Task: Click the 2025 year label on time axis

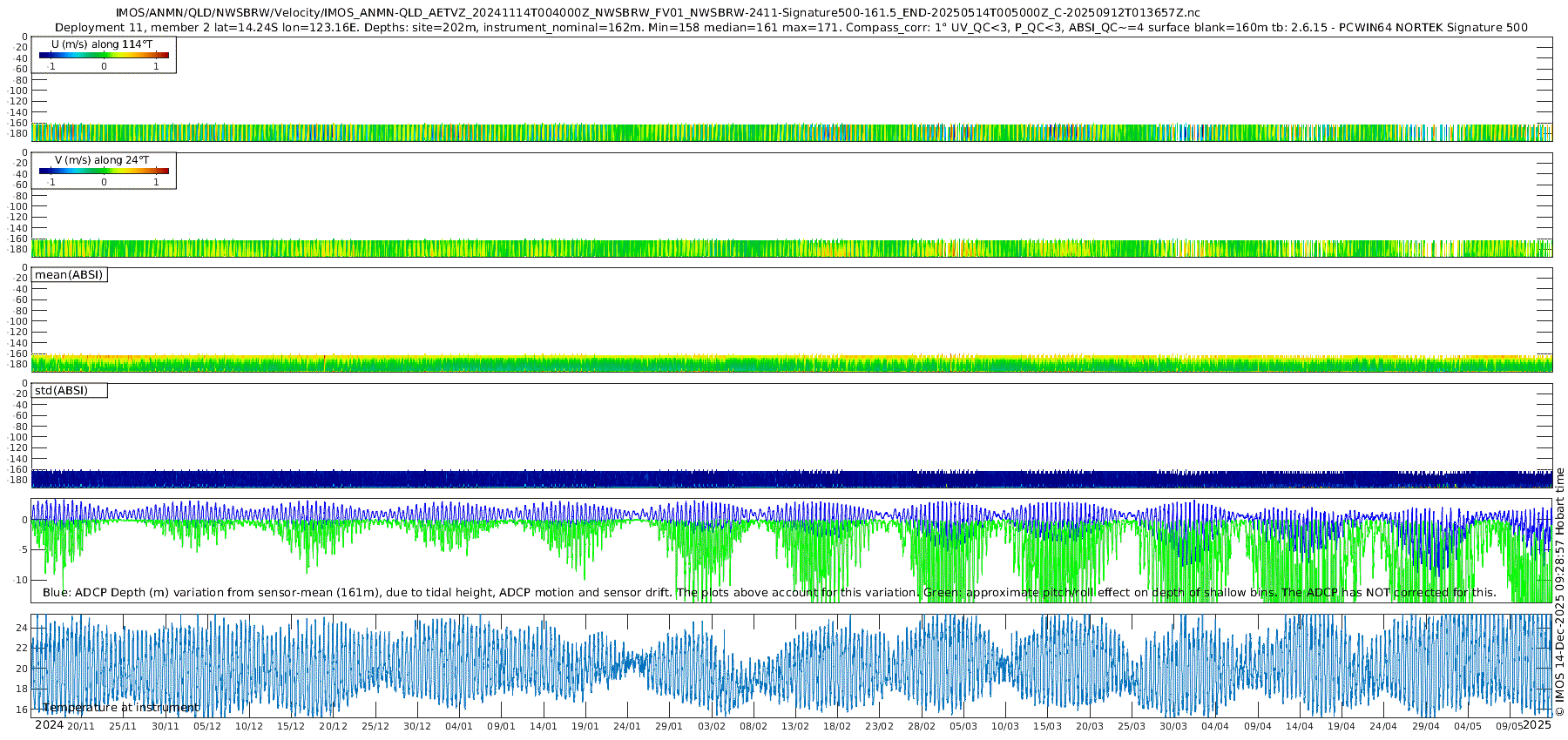Action: click(x=1538, y=725)
